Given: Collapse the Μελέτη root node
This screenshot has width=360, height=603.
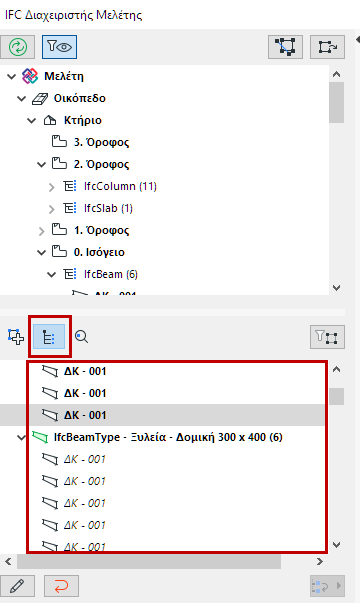Looking at the screenshot, I should pos(12,77).
